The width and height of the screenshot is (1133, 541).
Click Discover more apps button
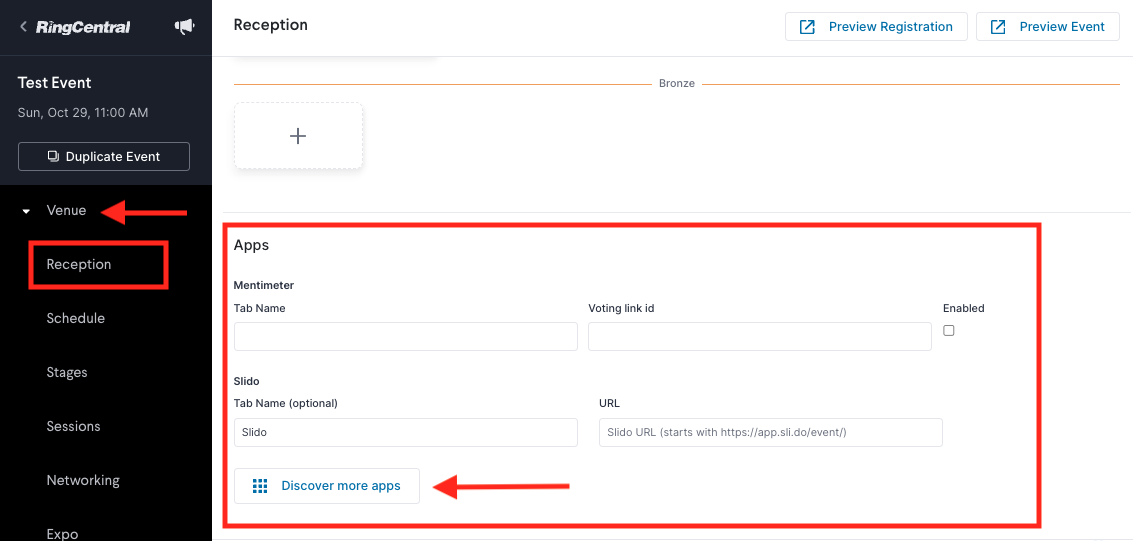point(327,486)
